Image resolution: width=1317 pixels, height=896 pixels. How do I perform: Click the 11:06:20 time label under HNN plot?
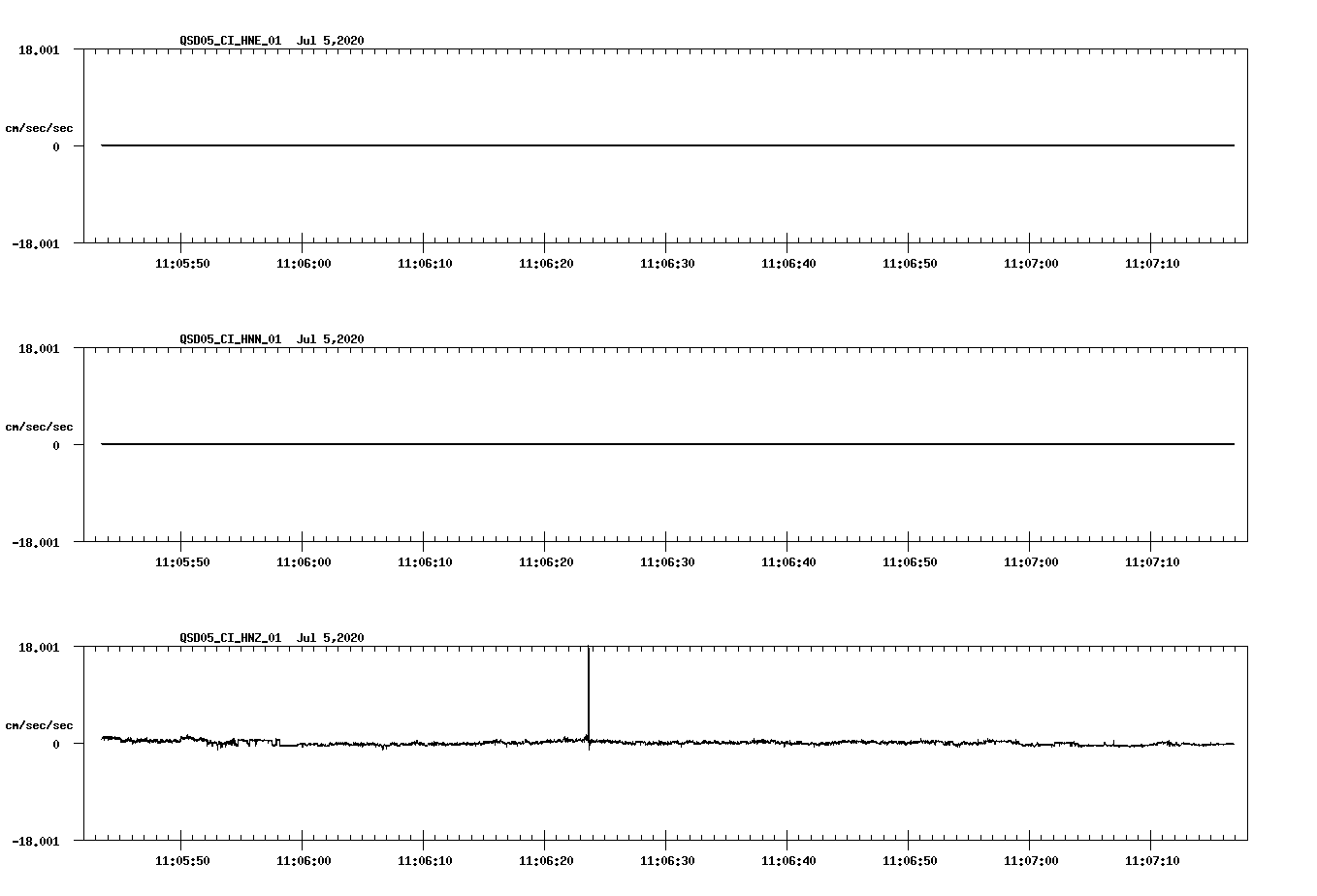click(x=545, y=562)
